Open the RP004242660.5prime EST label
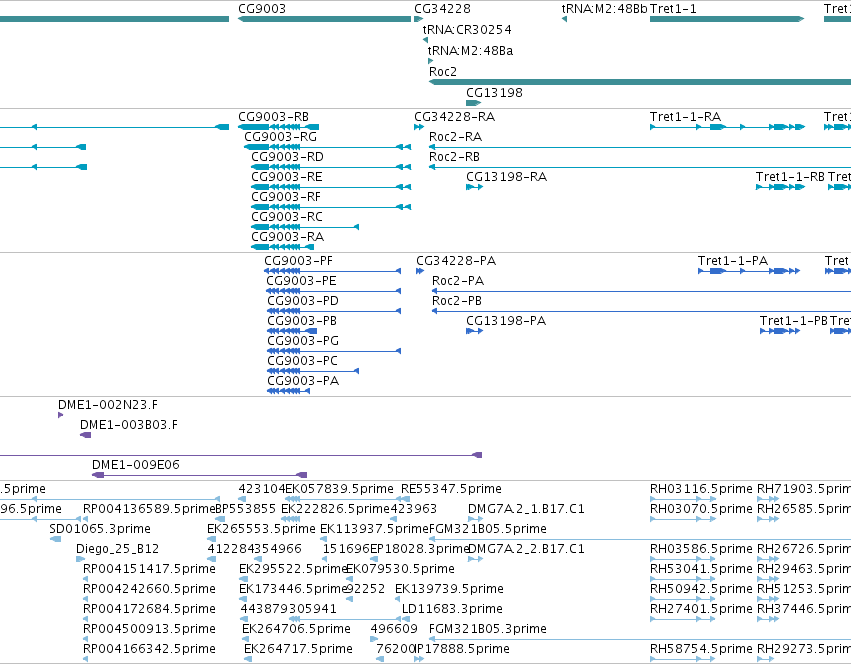Screen dimensions: 851x664 (149, 589)
